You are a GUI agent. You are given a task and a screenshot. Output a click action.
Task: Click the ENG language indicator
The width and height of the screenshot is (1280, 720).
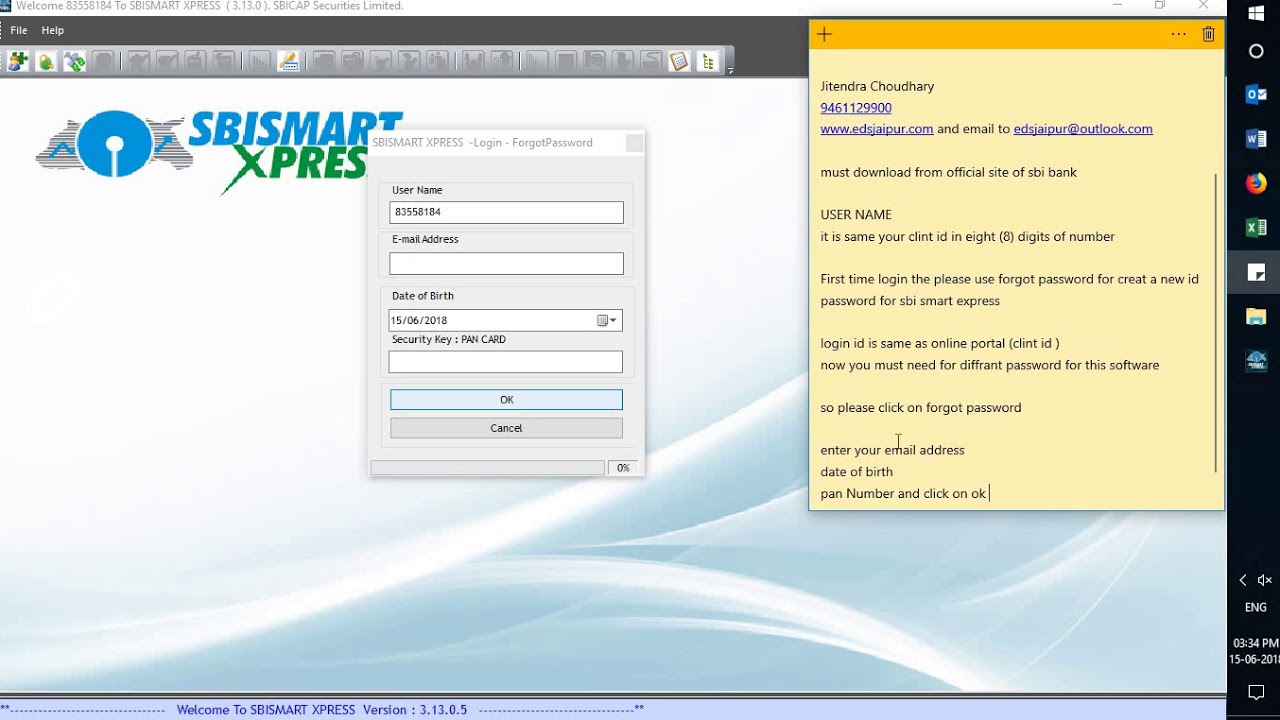coord(1255,607)
